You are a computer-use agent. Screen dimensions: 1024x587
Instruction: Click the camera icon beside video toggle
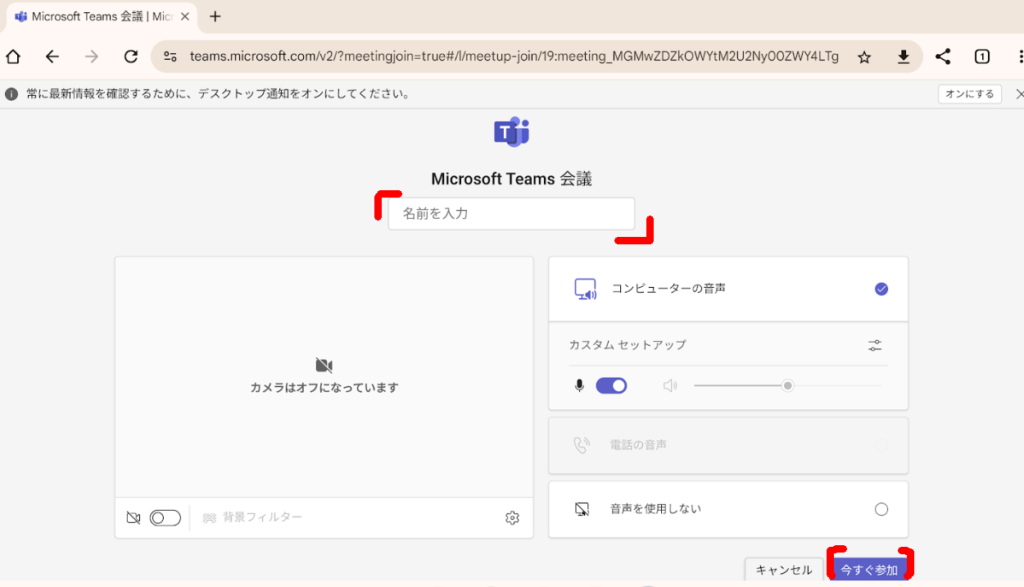(x=133, y=518)
